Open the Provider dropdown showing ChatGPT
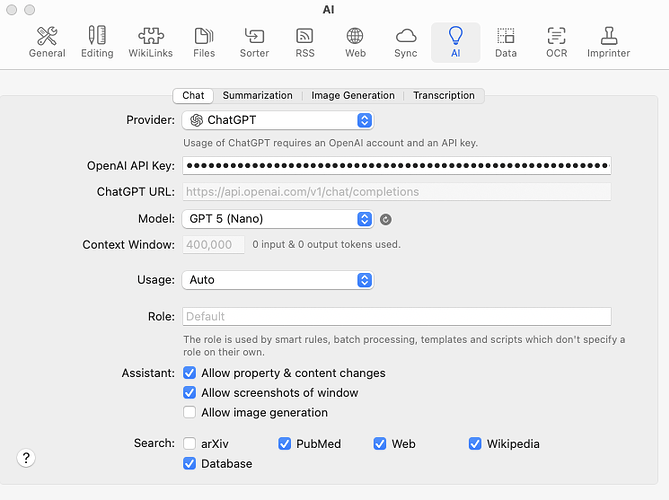This screenshot has width=669, height=500. pyautogui.click(x=278, y=120)
